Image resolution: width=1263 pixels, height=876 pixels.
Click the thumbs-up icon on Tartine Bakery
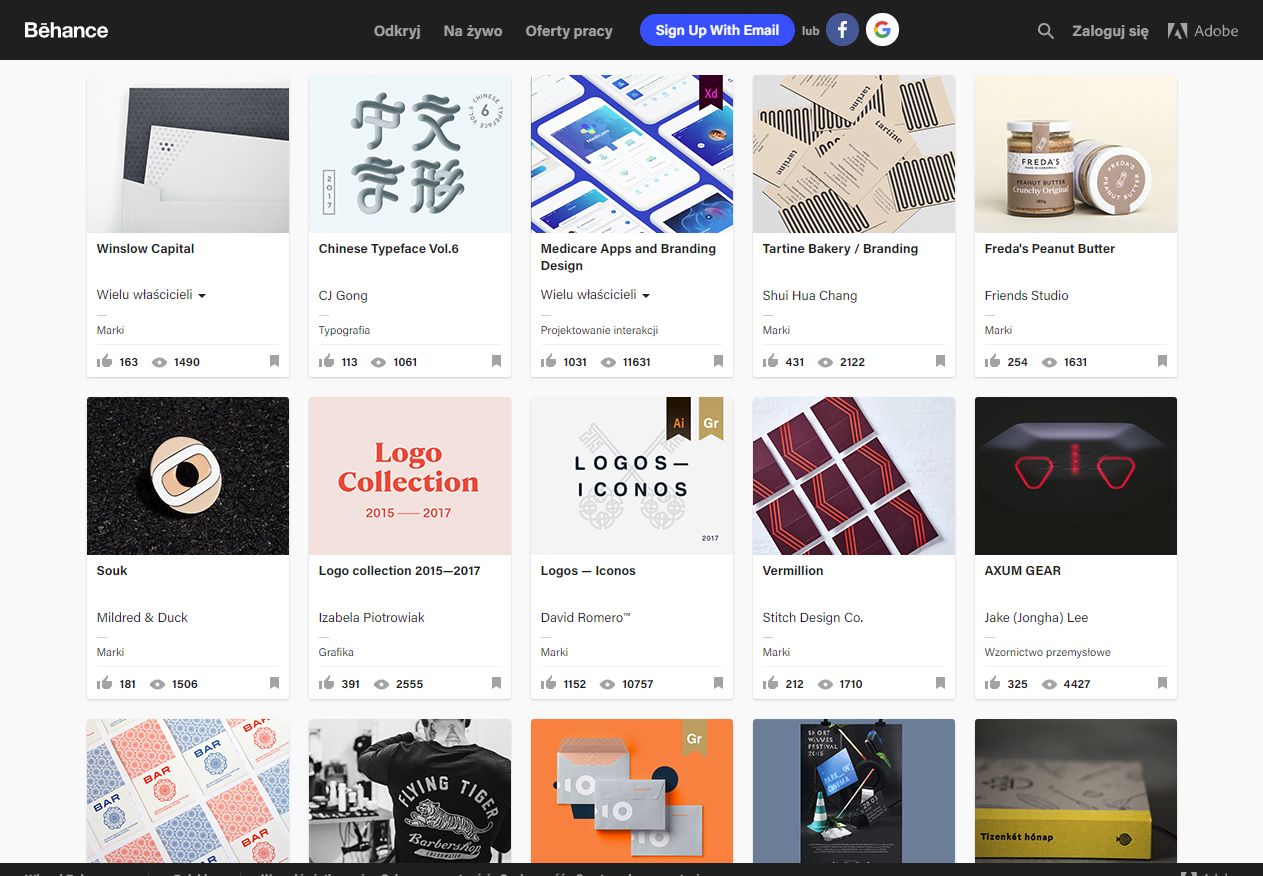tap(771, 361)
